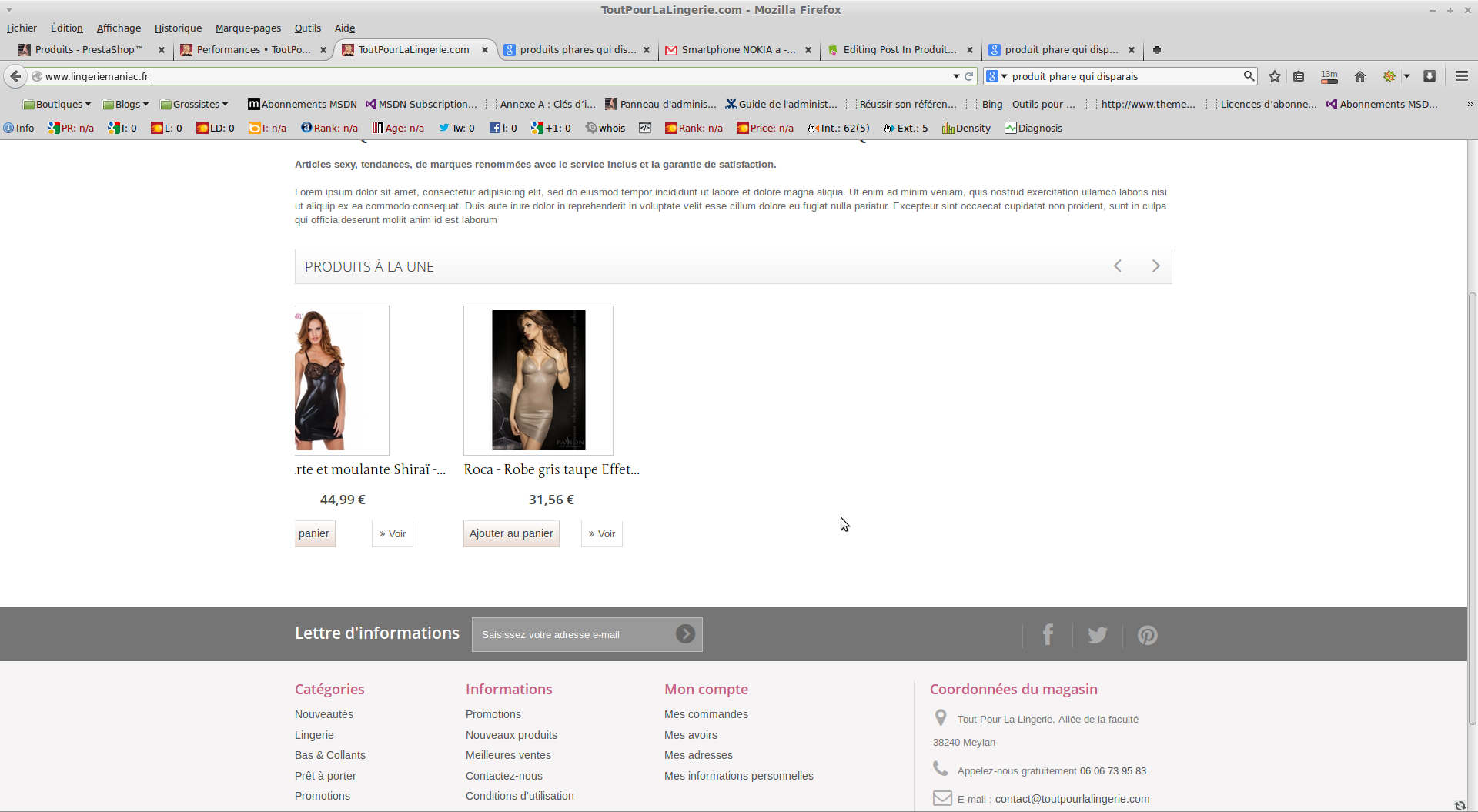Image resolution: width=1478 pixels, height=812 pixels.
Task: Switch to Smartphone NOKIA Gmail tab
Action: tap(737, 50)
